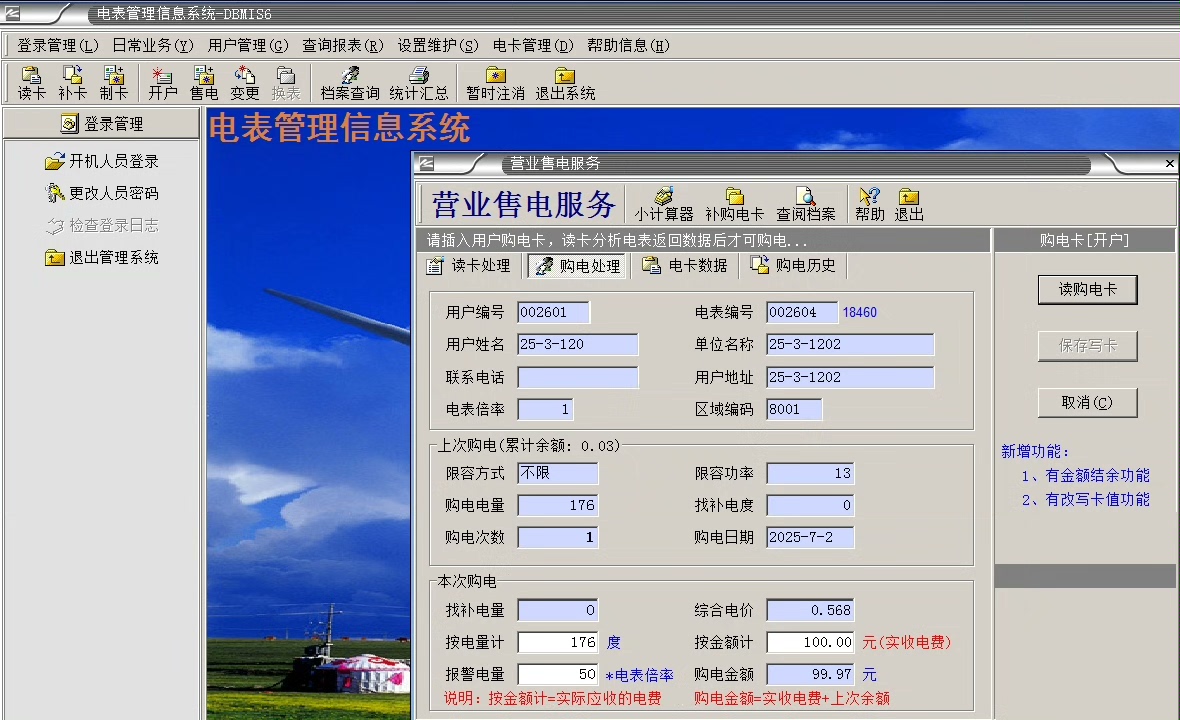
Task: Click the 补购电卡 icon
Action: click(x=734, y=204)
